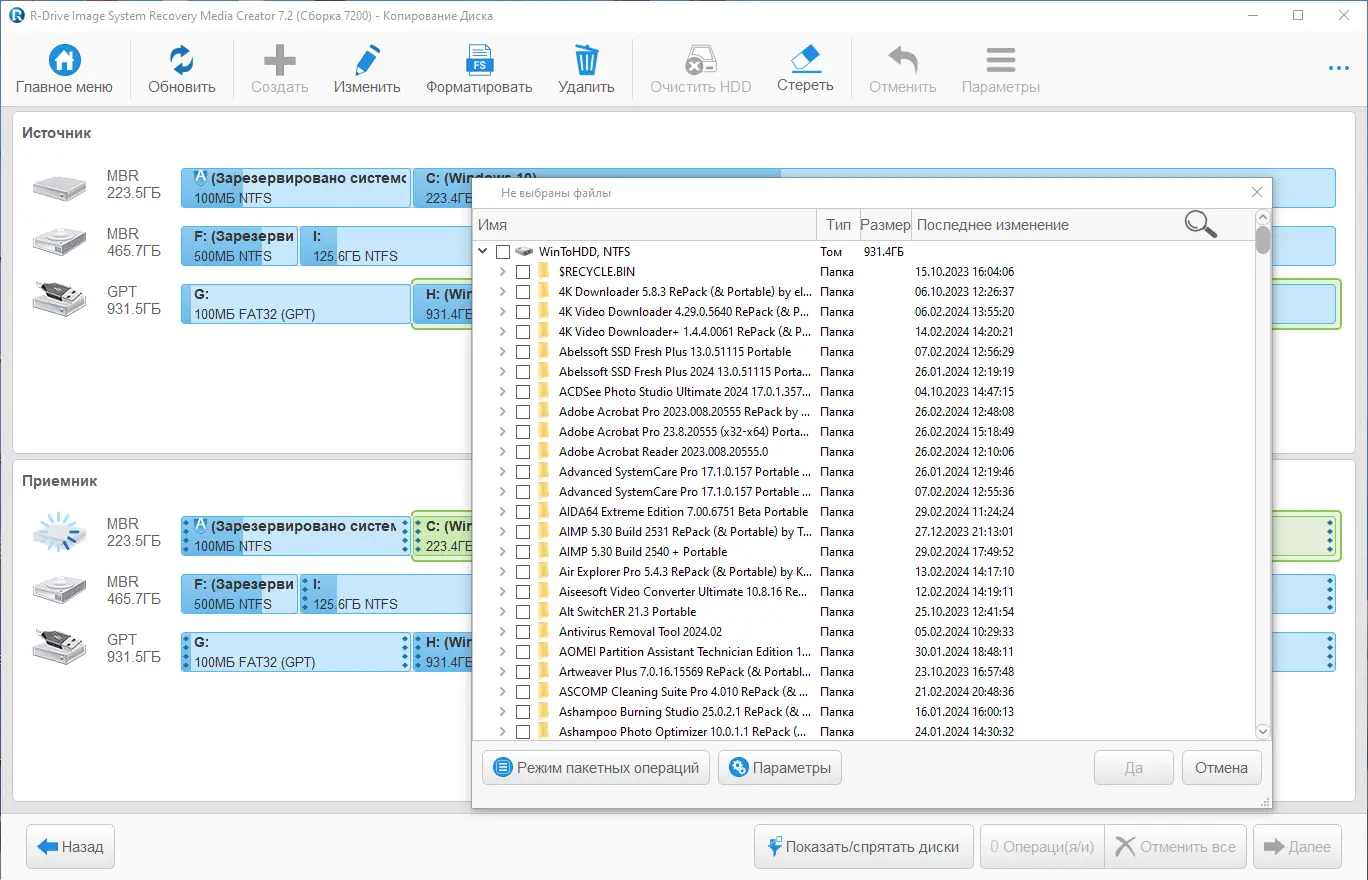Viewport: 1368px width, 880px height.
Task: Click Режим пакетных операций button
Action: (596, 768)
